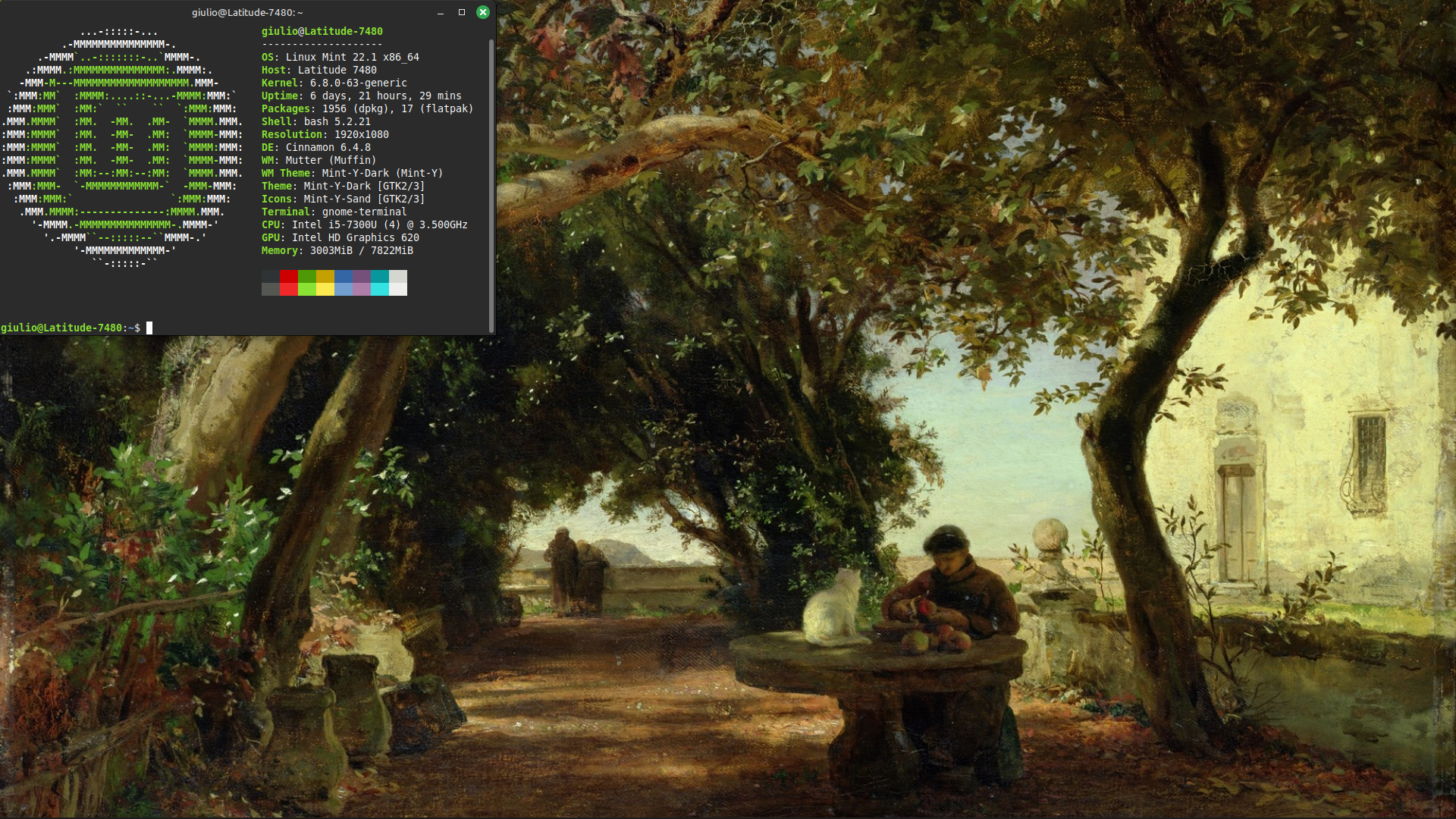Click the 'Packages: 1956 (dpkg)' line

click(x=367, y=108)
